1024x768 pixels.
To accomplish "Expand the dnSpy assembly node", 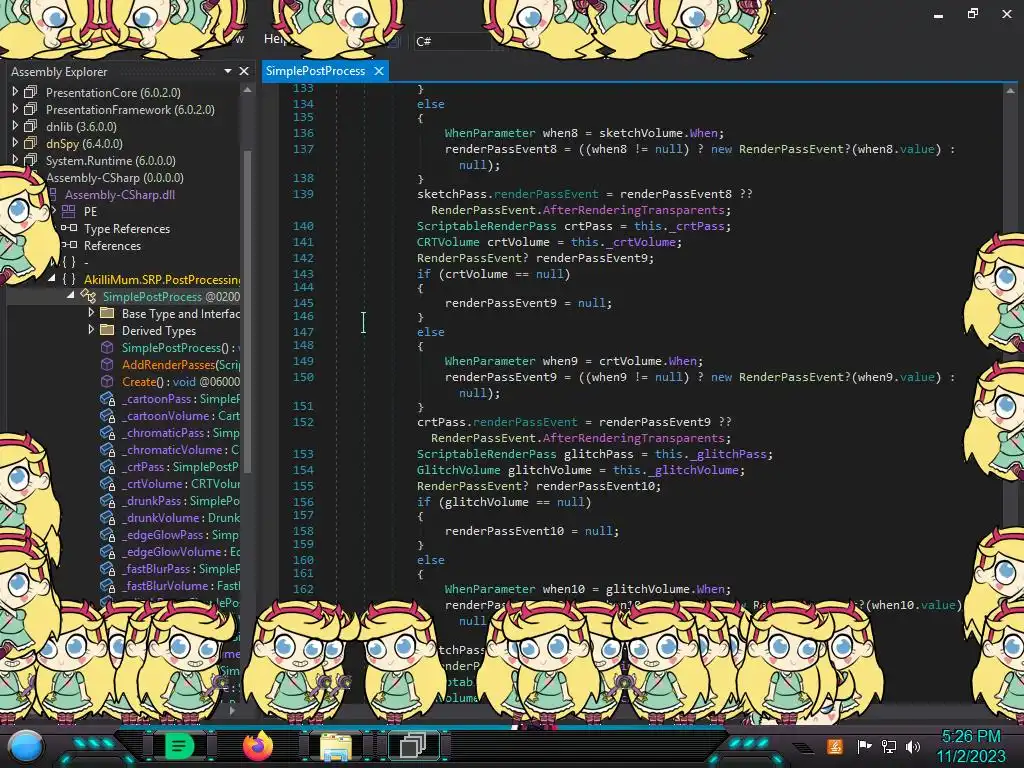I will click(15, 143).
